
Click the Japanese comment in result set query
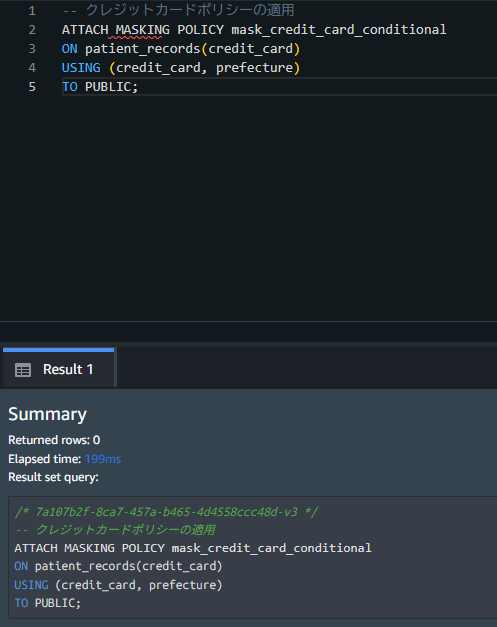pyautogui.click(x=115, y=530)
